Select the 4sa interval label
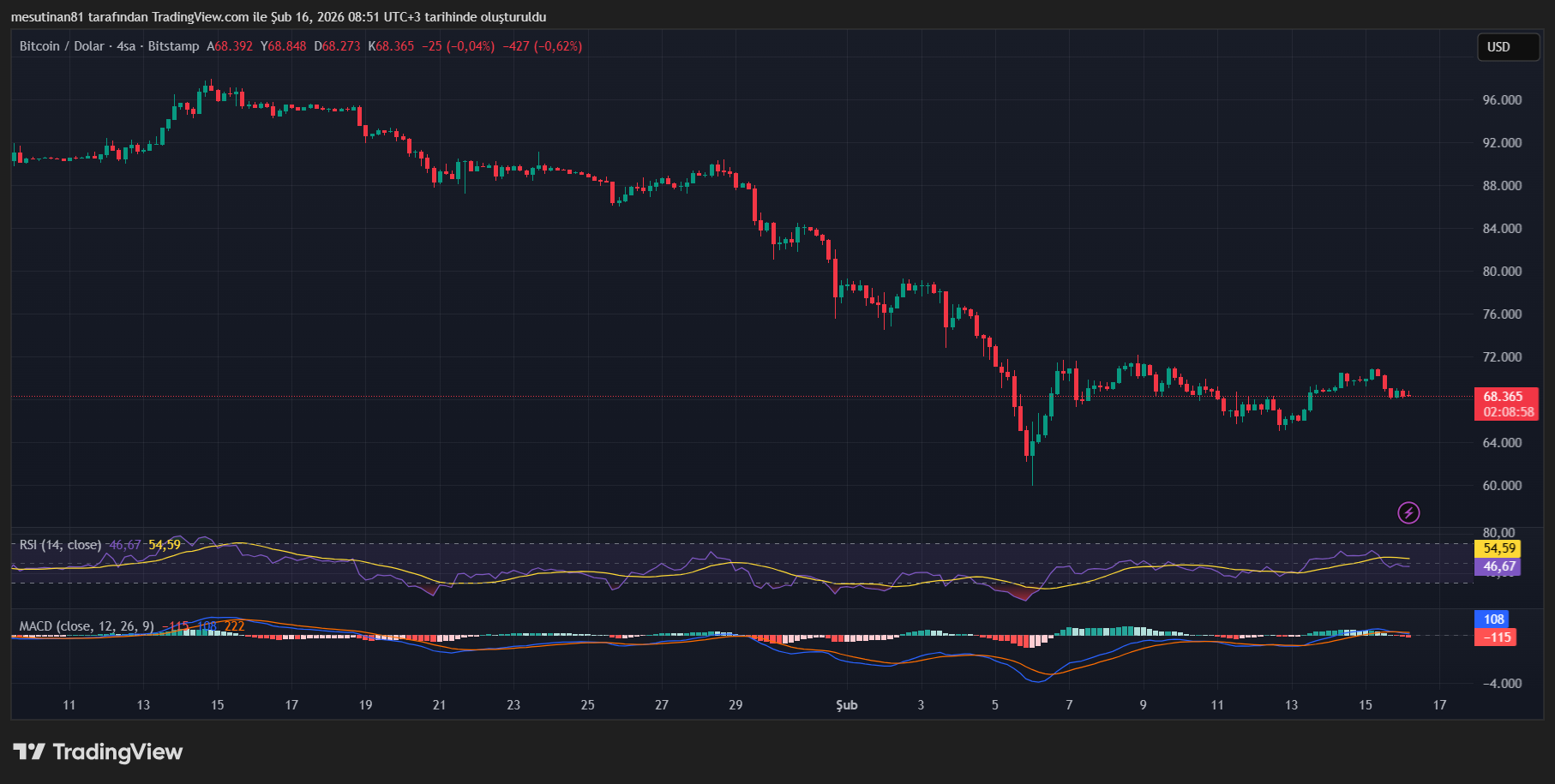 pos(126,46)
